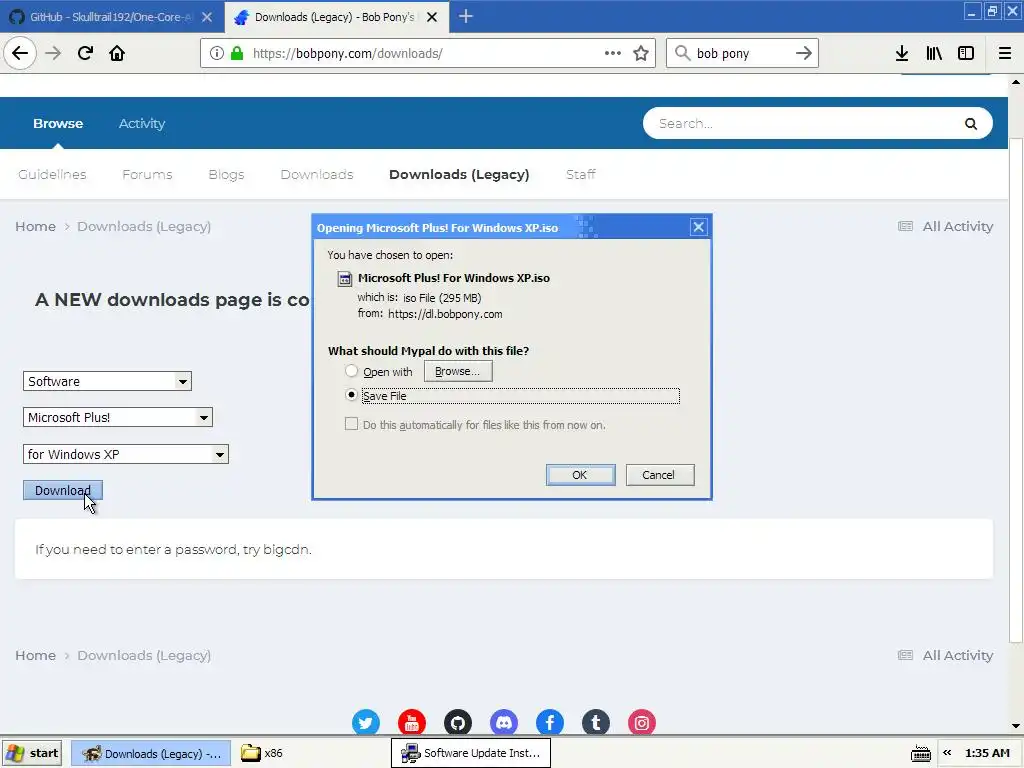Open top All Activity link
The image size is (1024, 768).
coord(946,227)
